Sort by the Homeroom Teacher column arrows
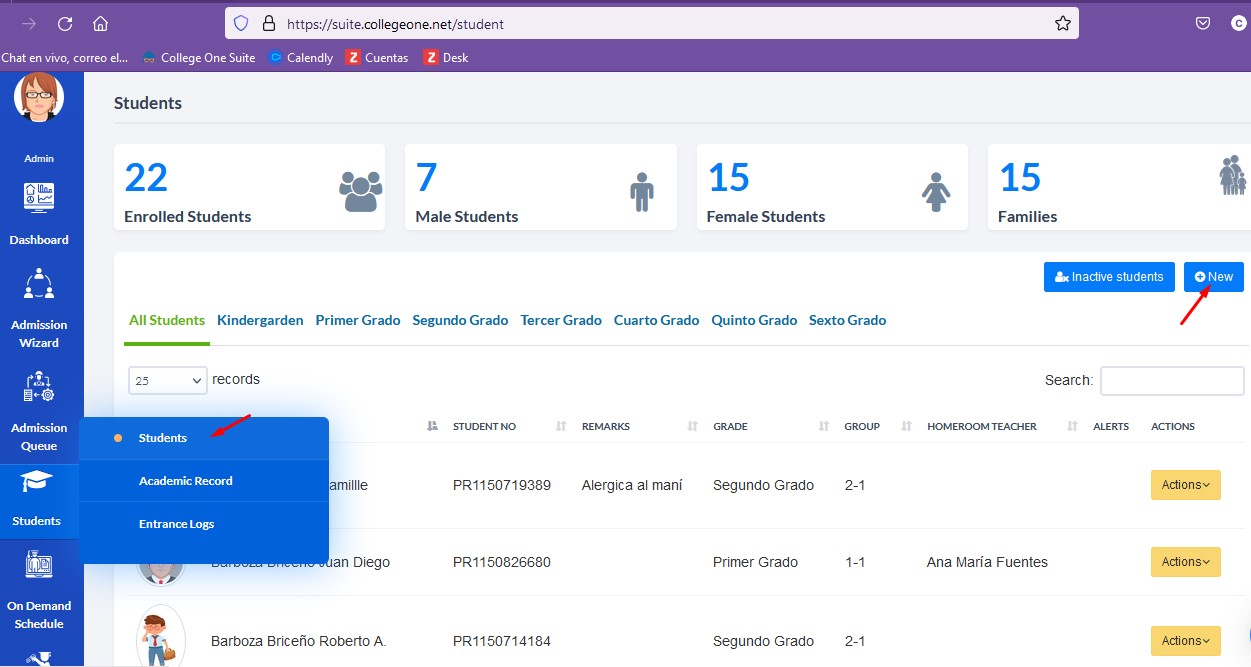 1072,426
